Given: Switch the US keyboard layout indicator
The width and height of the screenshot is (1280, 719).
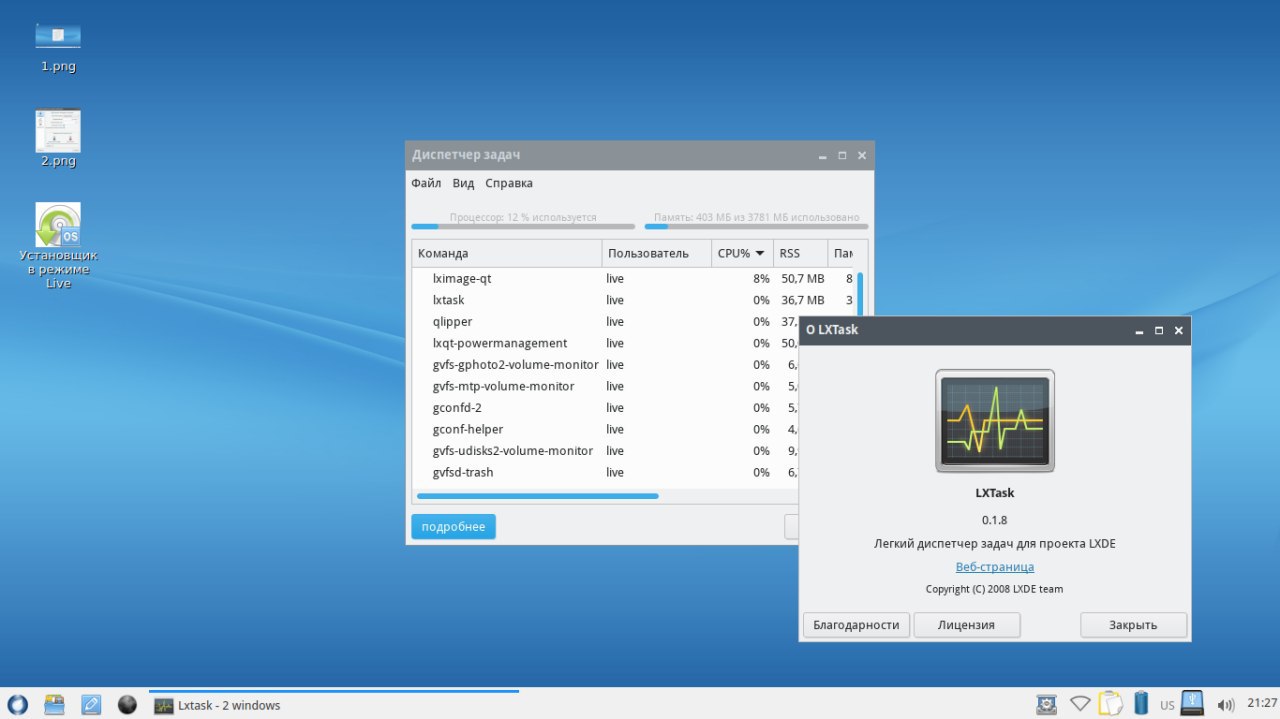Looking at the screenshot, I should pyautogui.click(x=1167, y=706).
